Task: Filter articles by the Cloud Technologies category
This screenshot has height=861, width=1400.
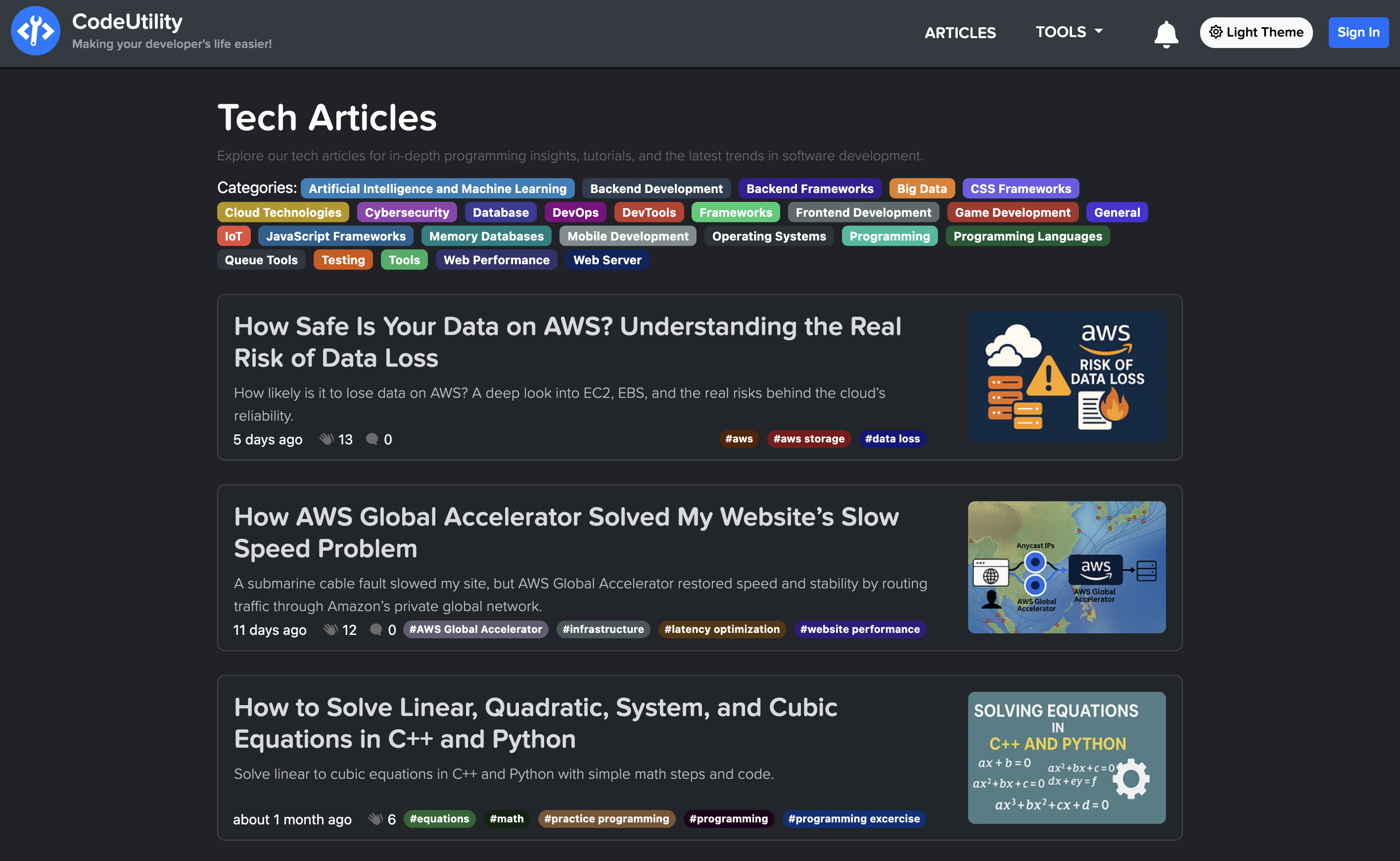Action: click(283, 212)
